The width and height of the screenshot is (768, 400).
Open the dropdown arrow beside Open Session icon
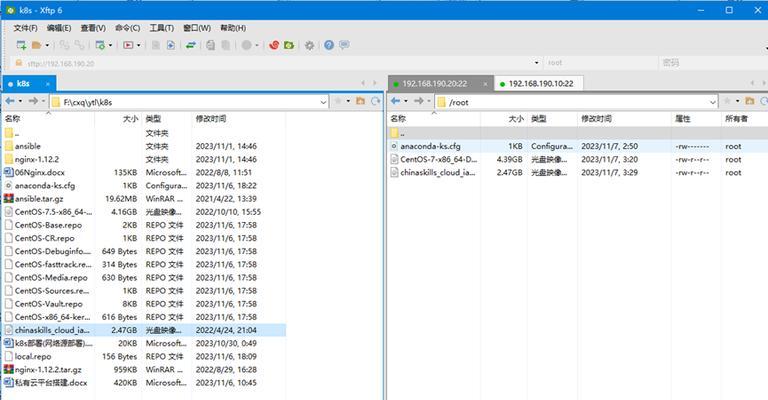48,45
